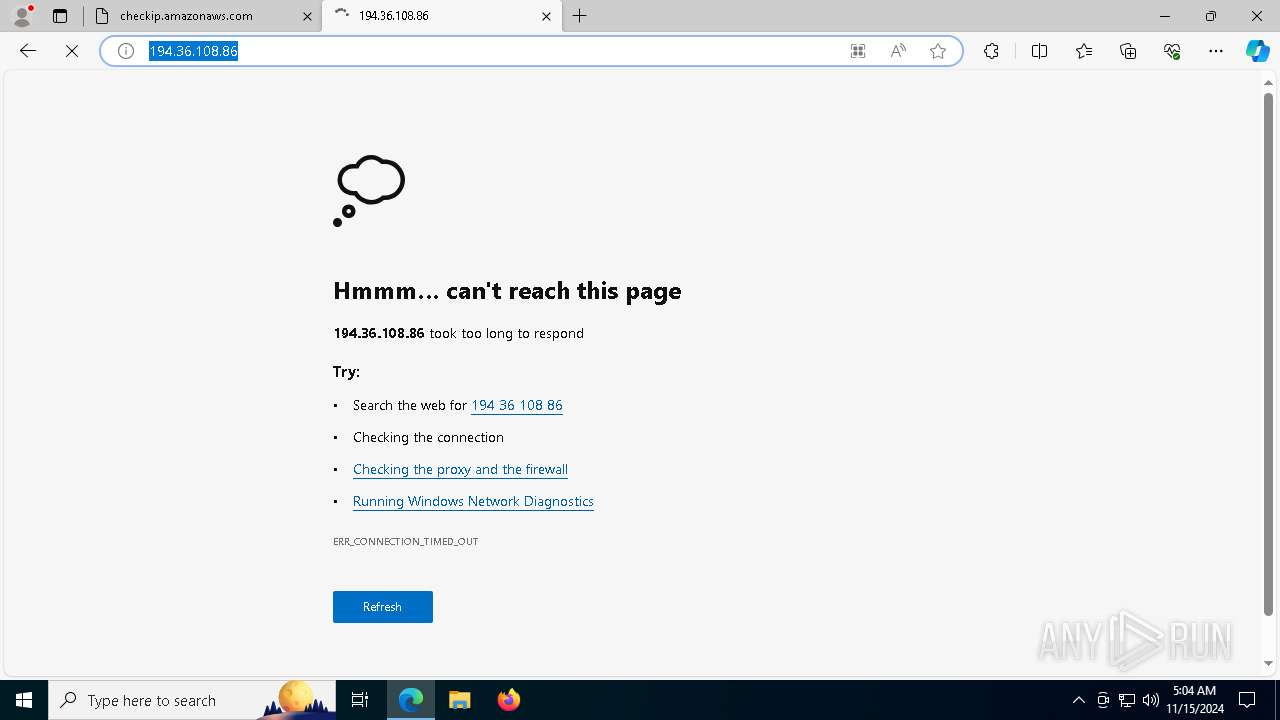Open the notification center
Viewport: 1280px width, 720px height.
[1247, 700]
